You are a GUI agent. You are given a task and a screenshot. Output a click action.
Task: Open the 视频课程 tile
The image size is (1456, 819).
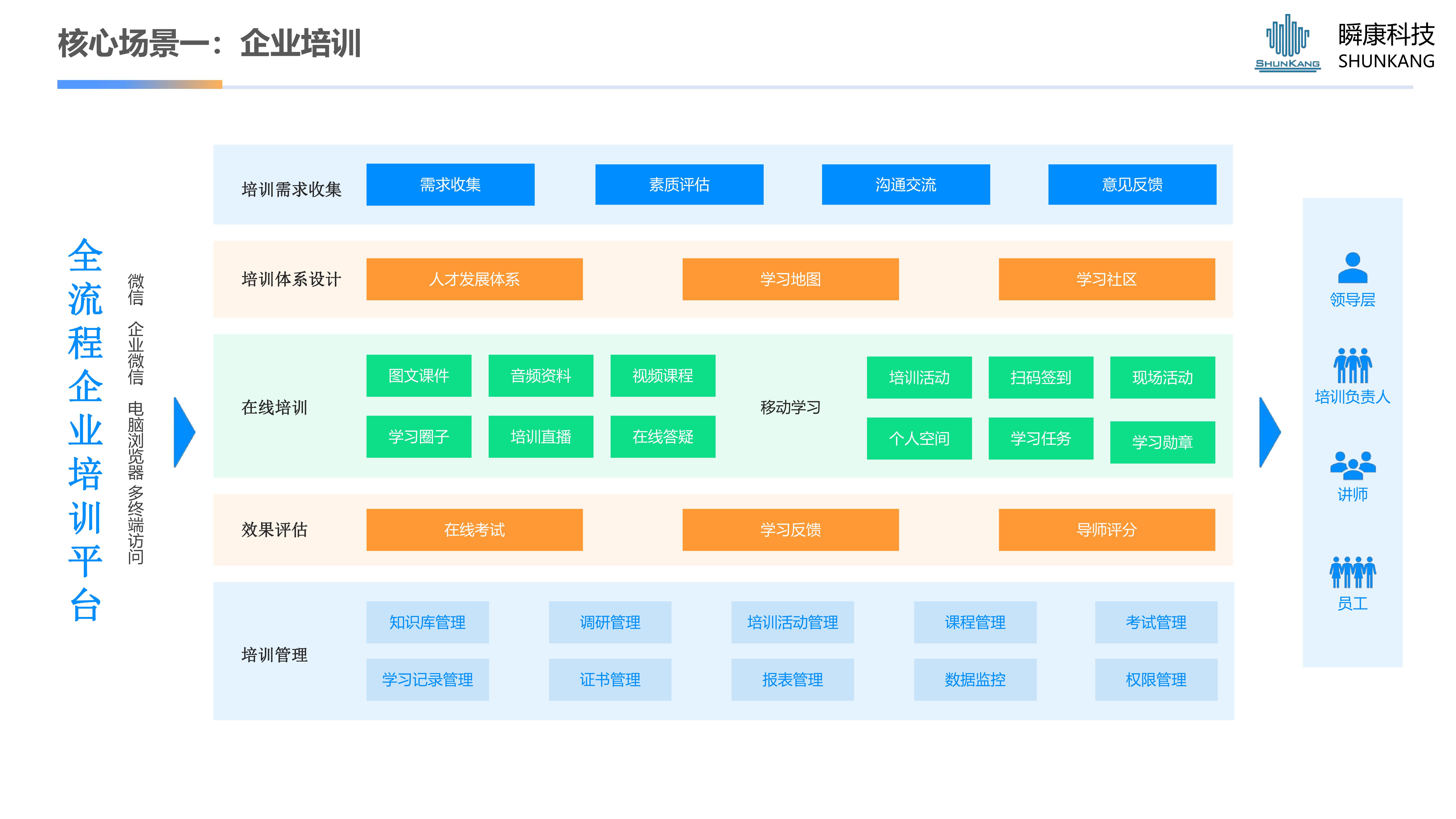pos(663,376)
